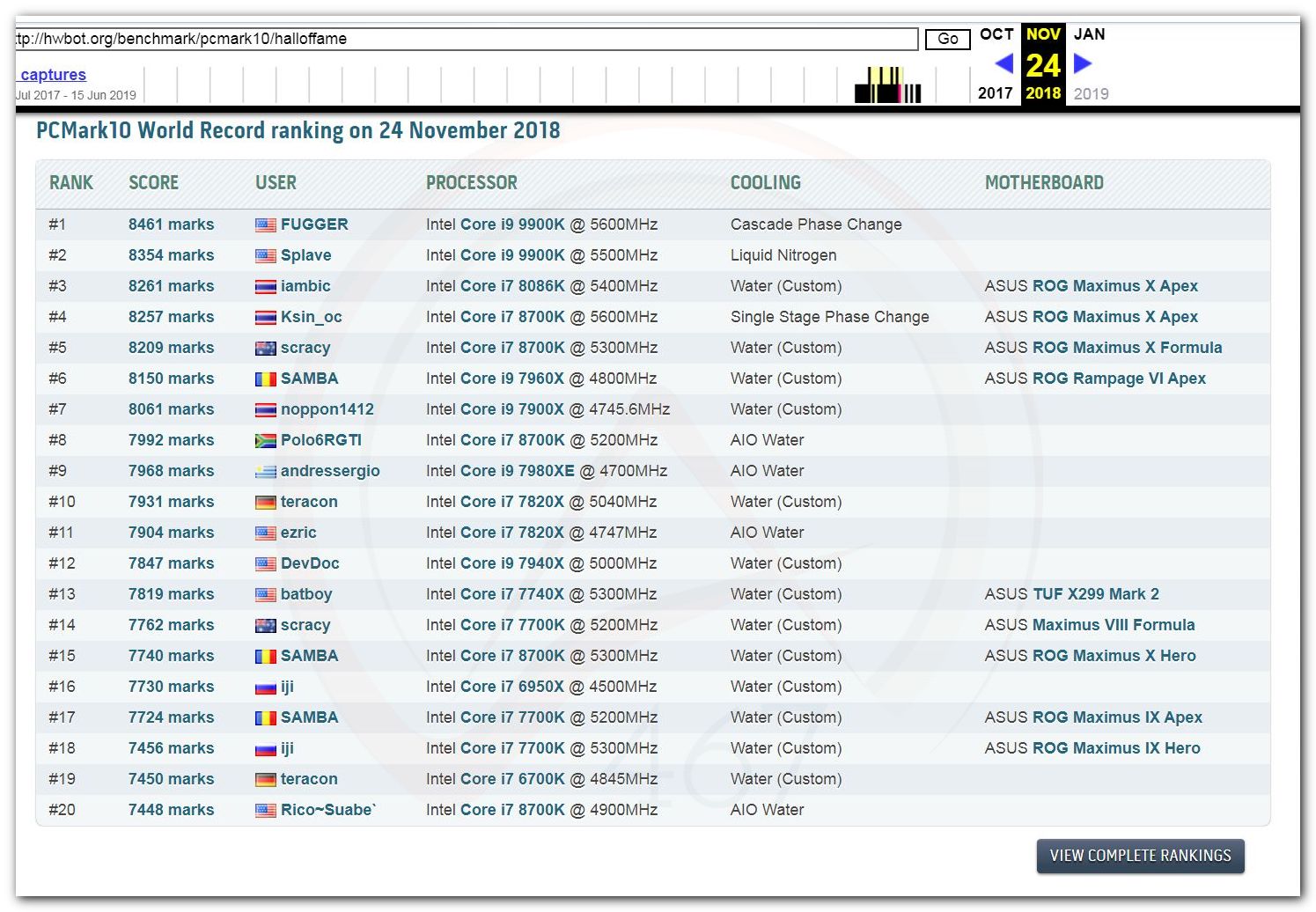This screenshot has width=1316, height=912.
Task: Click the German flag at rank #10
Action: [x=265, y=503]
